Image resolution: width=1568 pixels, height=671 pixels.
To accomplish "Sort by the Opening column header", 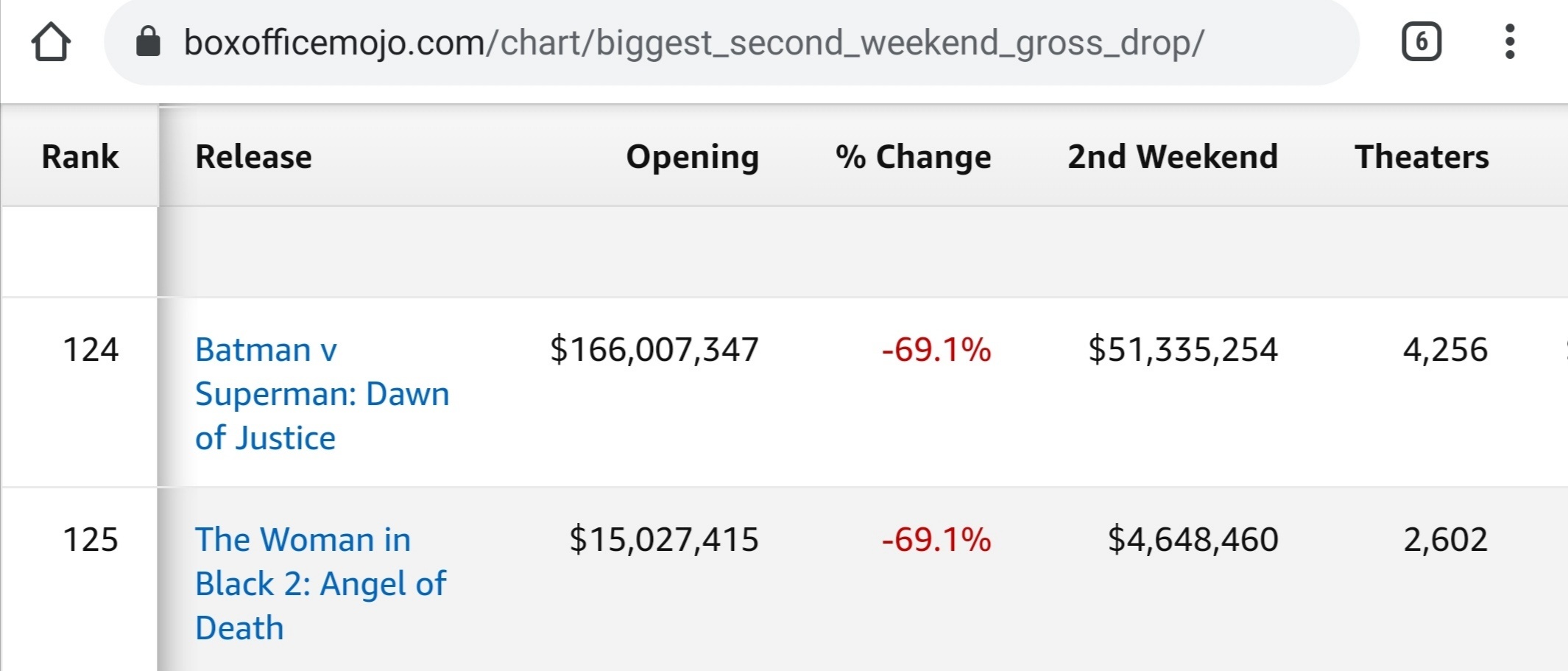I will (x=692, y=157).
